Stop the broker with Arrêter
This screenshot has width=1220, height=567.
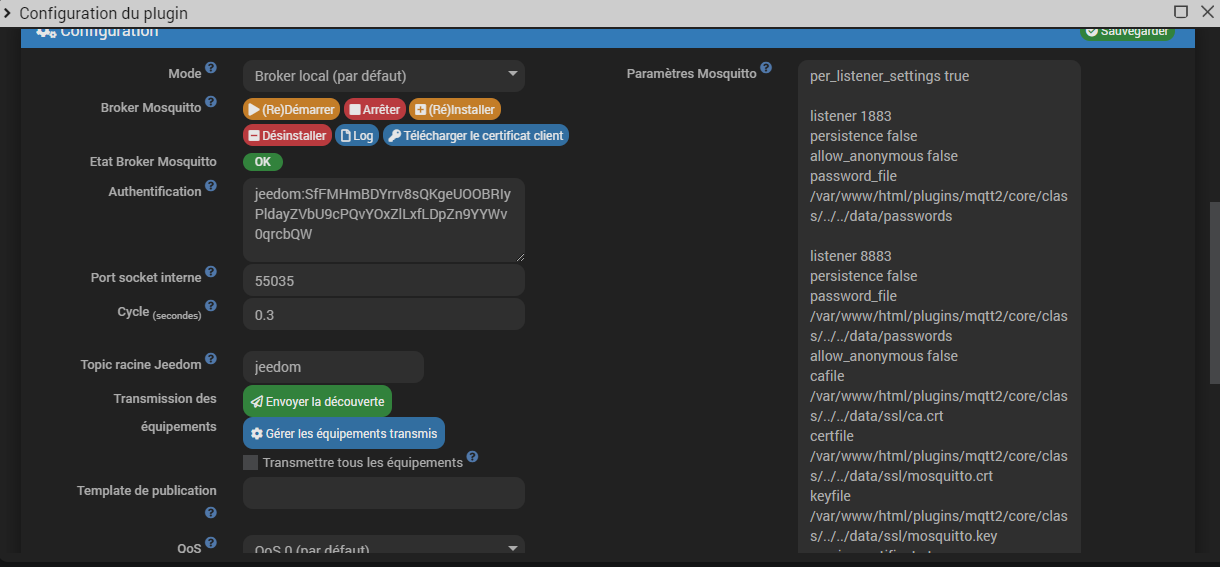click(375, 110)
